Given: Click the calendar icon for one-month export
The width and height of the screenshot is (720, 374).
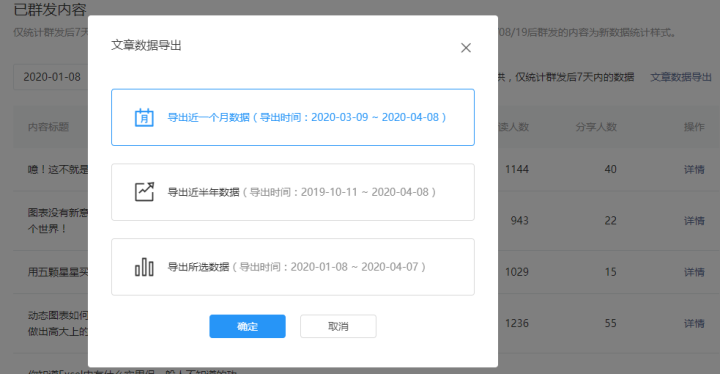Looking at the screenshot, I should pyautogui.click(x=144, y=117).
